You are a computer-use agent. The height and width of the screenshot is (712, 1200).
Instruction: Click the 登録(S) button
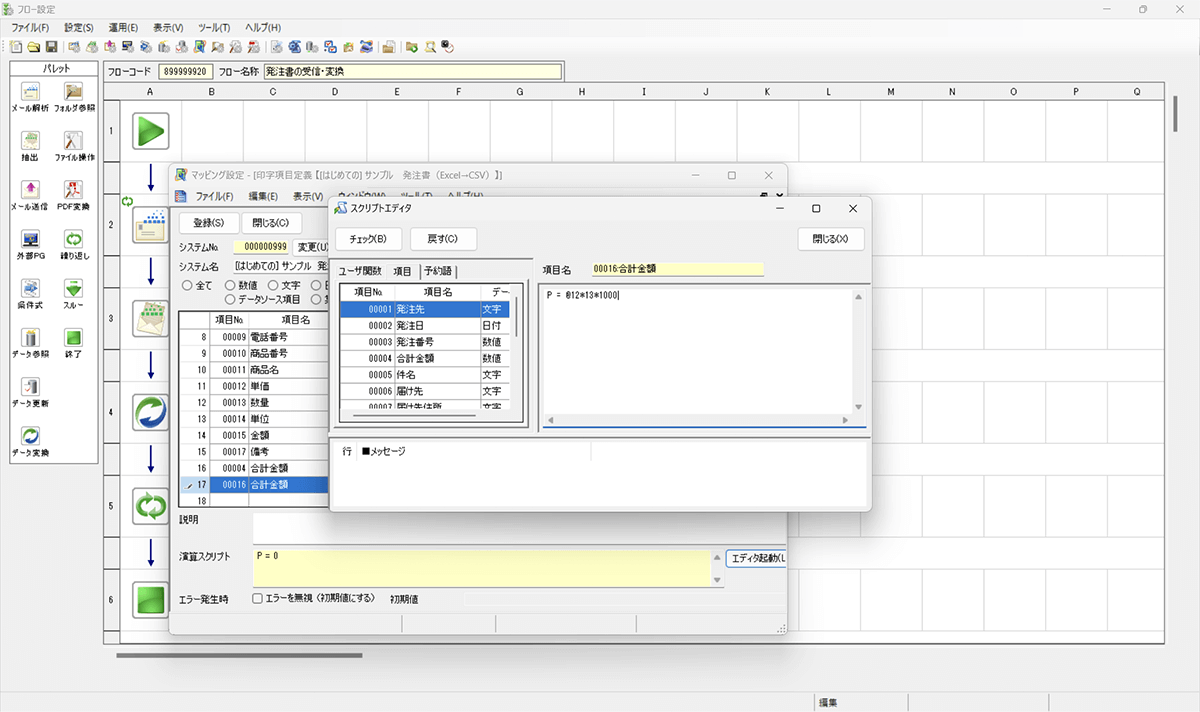click(207, 223)
